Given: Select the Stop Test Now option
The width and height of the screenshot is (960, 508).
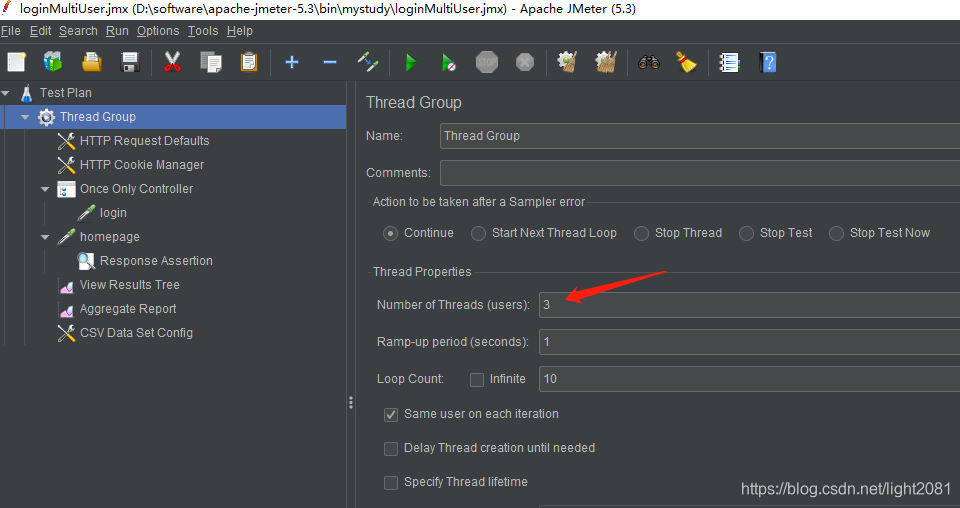Looking at the screenshot, I should [x=836, y=233].
